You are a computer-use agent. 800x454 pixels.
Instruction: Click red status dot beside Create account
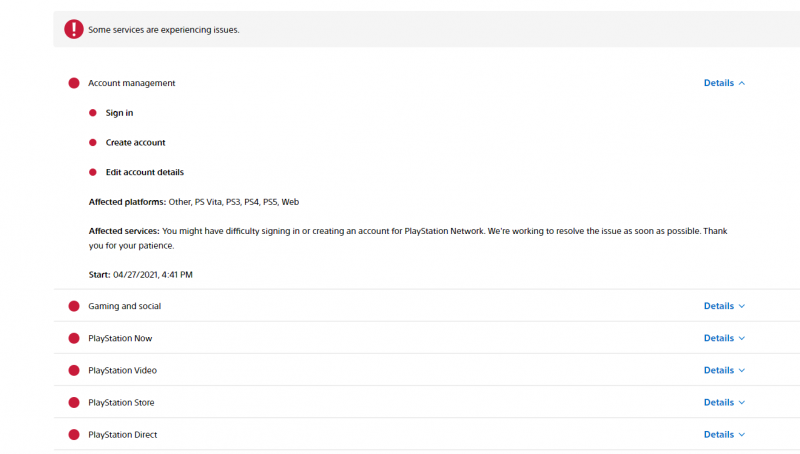pyautogui.click(x=93, y=143)
